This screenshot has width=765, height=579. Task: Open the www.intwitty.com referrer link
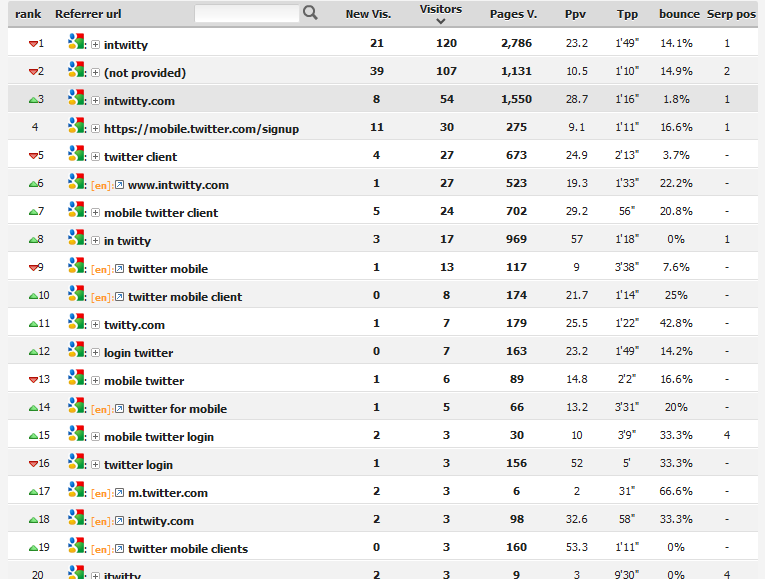click(178, 185)
